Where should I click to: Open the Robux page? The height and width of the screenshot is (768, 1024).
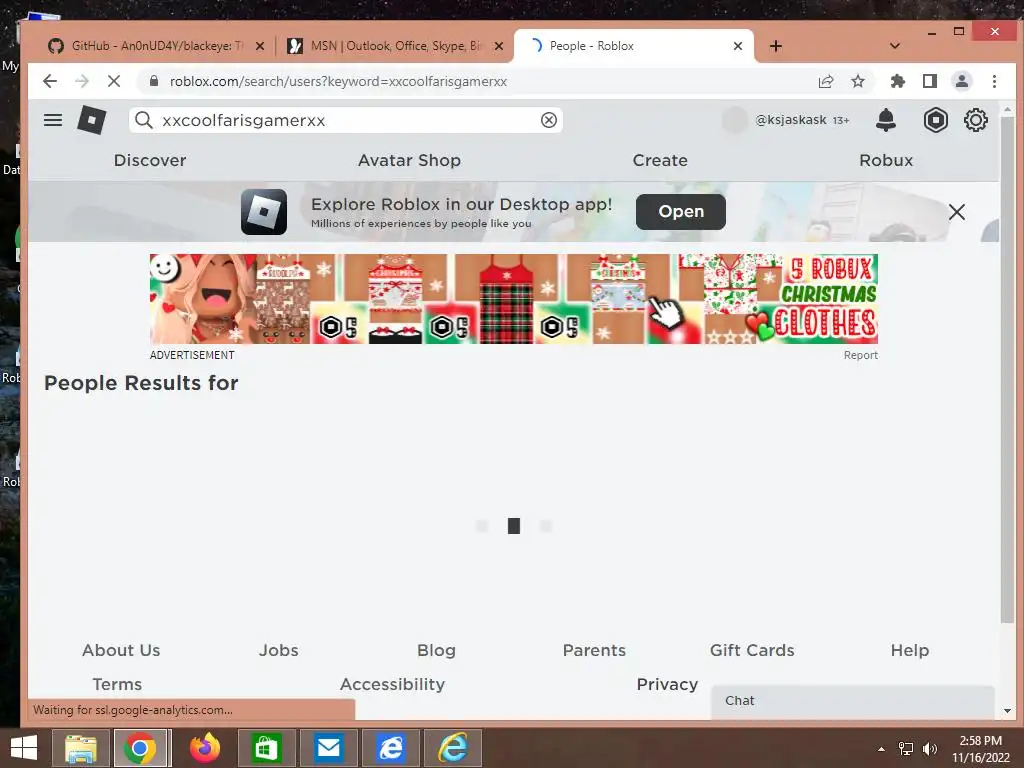coord(886,160)
